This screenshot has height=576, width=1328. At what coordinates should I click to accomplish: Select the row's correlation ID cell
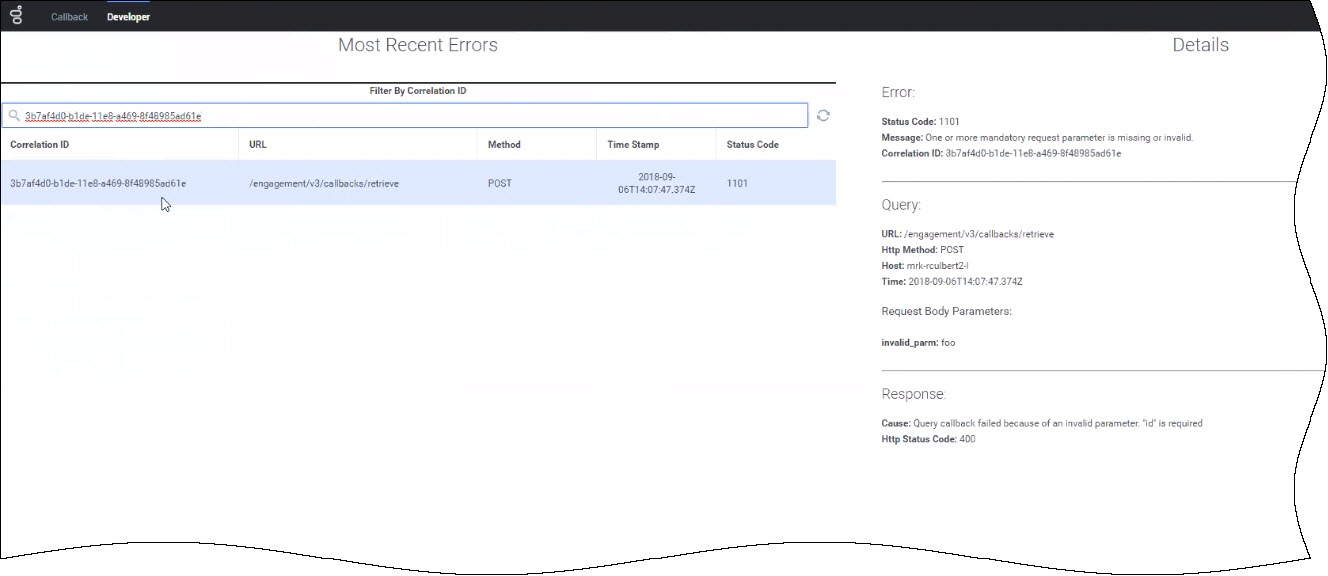(98, 184)
